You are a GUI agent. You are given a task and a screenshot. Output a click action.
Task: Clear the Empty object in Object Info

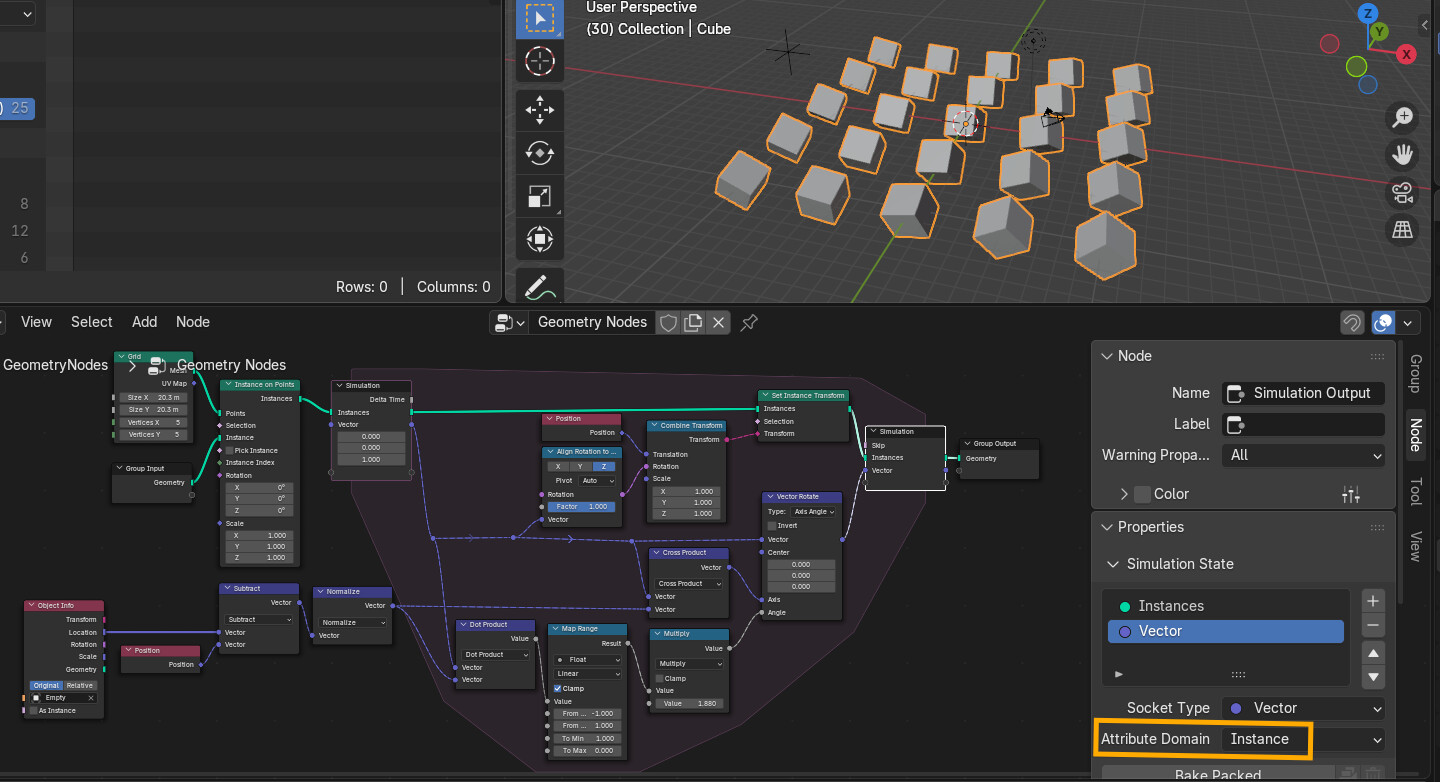[91, 698]
